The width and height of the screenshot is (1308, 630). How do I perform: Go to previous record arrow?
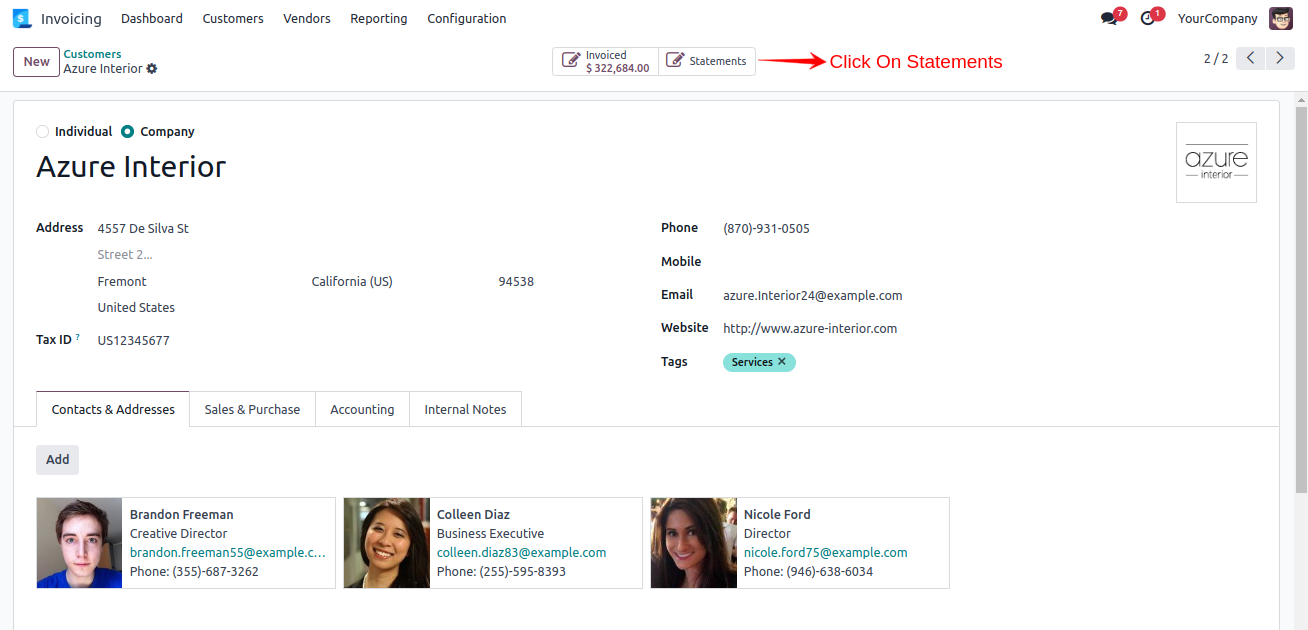tap(1251, 59)
